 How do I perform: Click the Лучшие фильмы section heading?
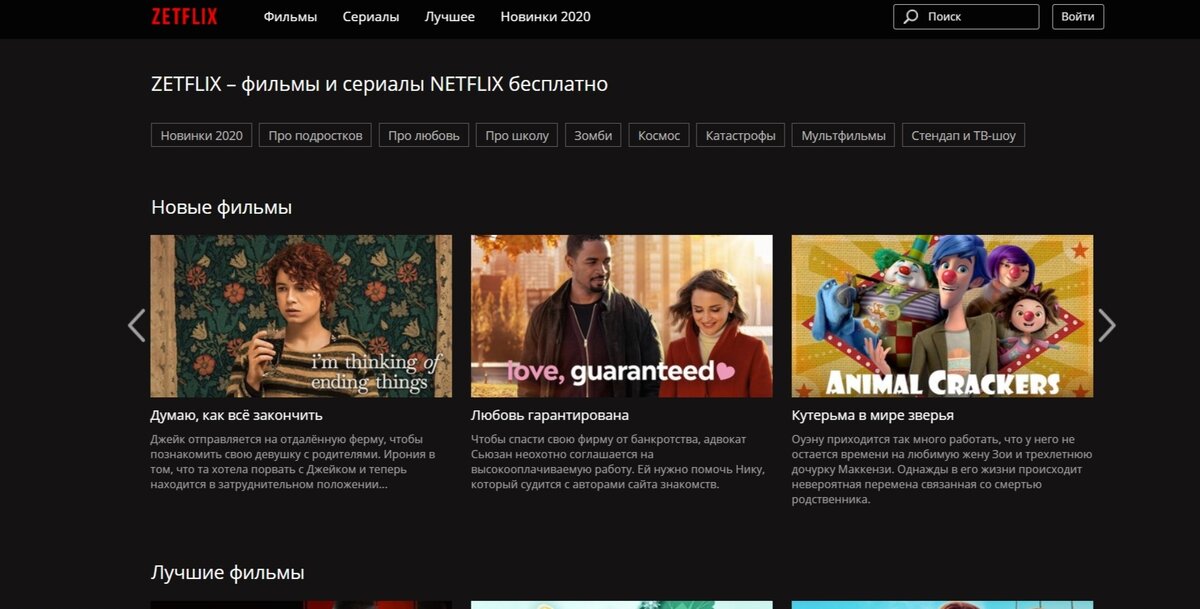click(x=228, y=573)
